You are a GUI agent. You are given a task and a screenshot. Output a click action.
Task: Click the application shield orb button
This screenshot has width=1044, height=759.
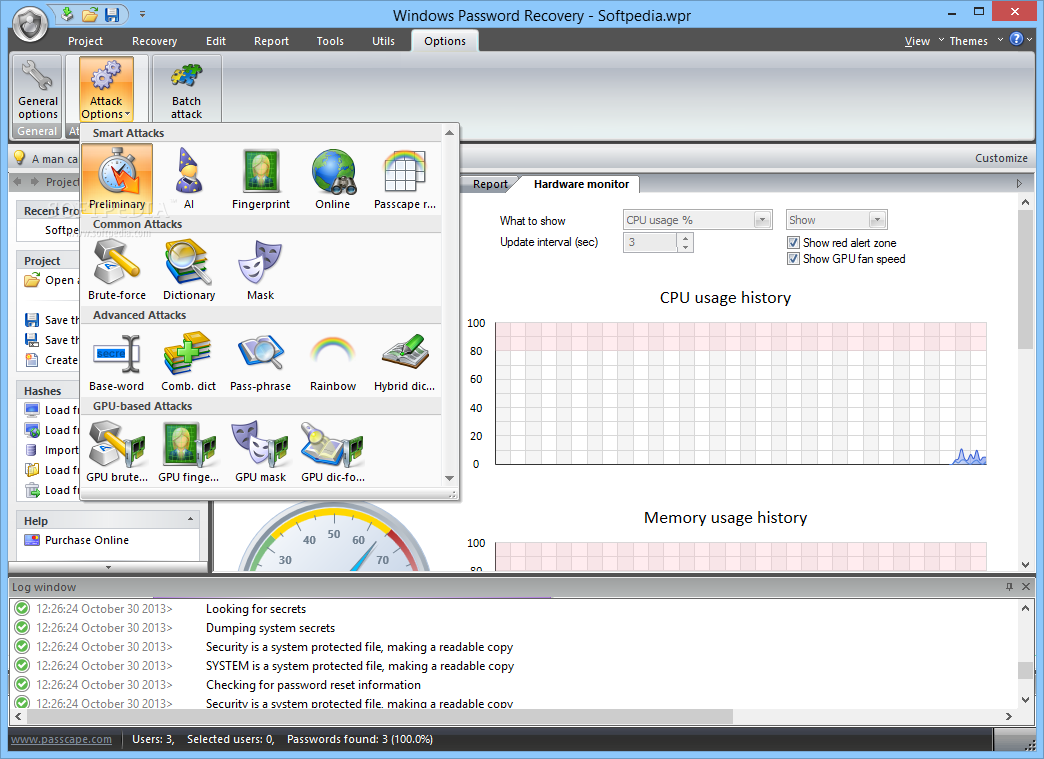30,25
